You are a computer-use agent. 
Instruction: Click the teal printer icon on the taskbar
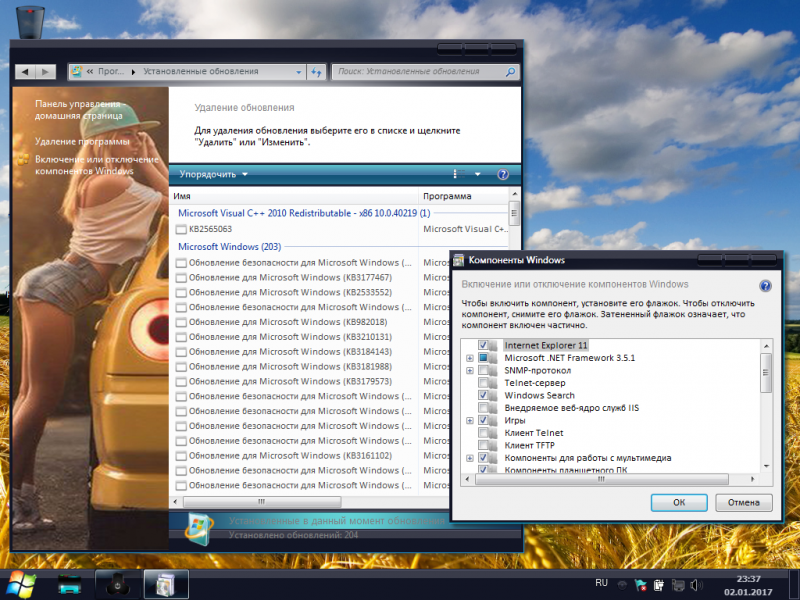(x=69, y=585)
